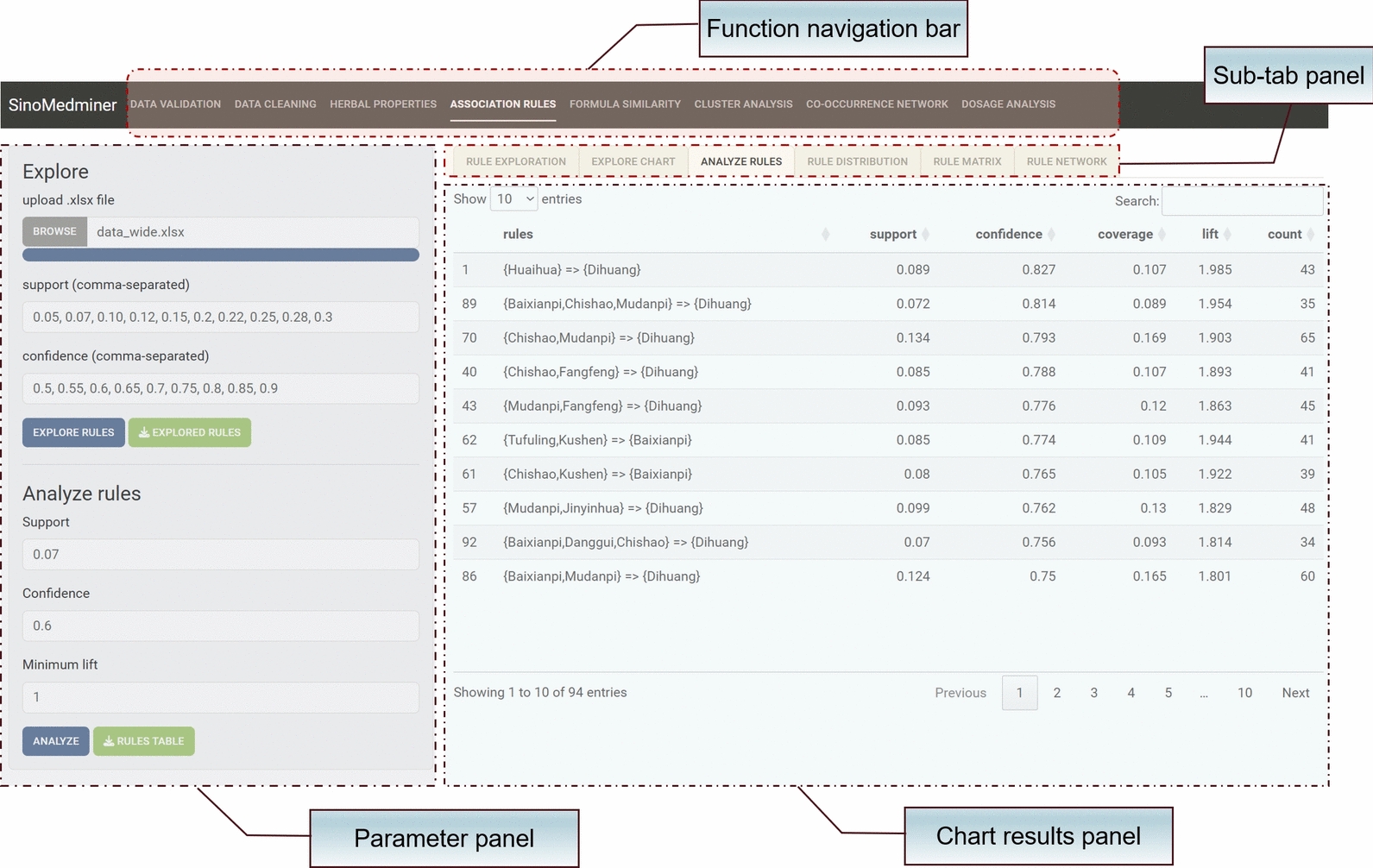This screenshot has width=1373, height=868.
Task: Open Co-occurrence Network tab
Action: (877, 104)
